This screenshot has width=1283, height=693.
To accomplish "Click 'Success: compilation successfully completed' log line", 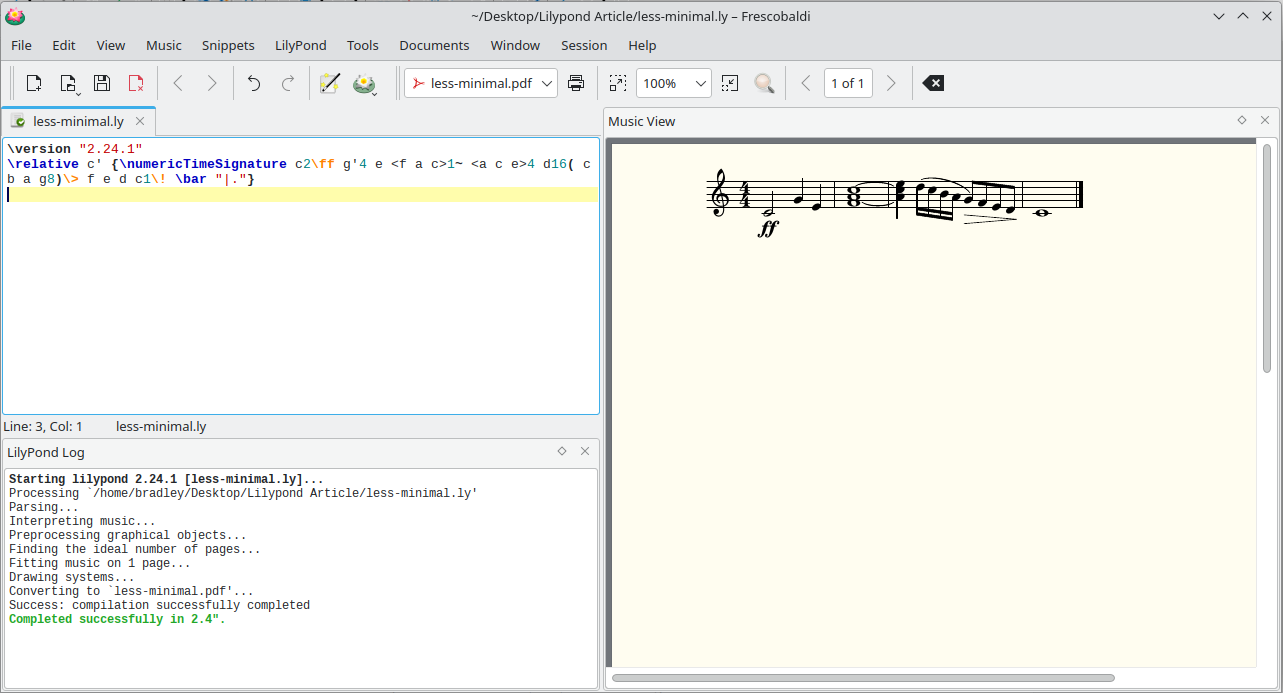I will coord(159,605).
